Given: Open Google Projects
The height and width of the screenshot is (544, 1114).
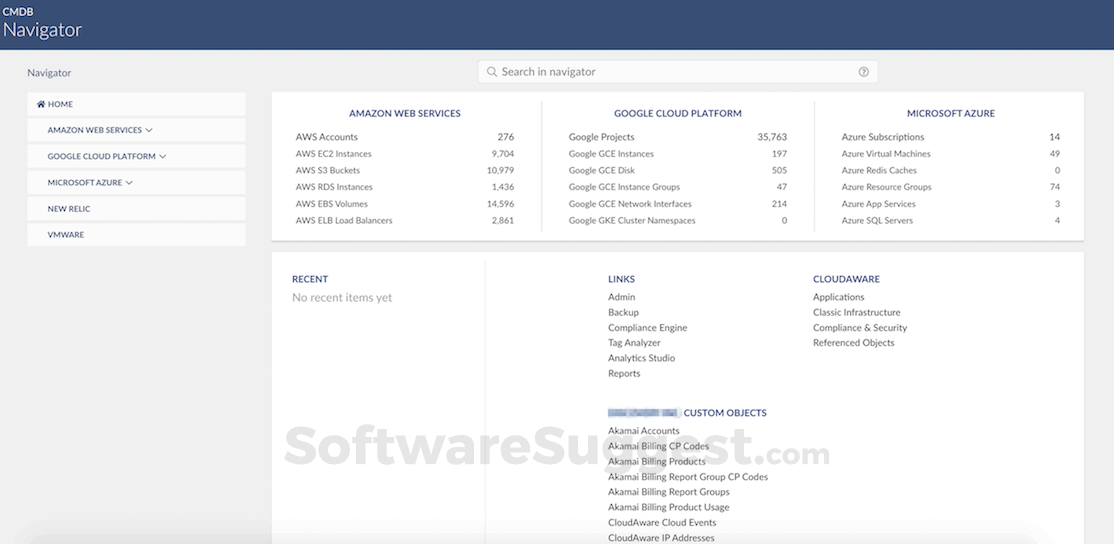Looking at the screenshot, I should click(602, 137).
